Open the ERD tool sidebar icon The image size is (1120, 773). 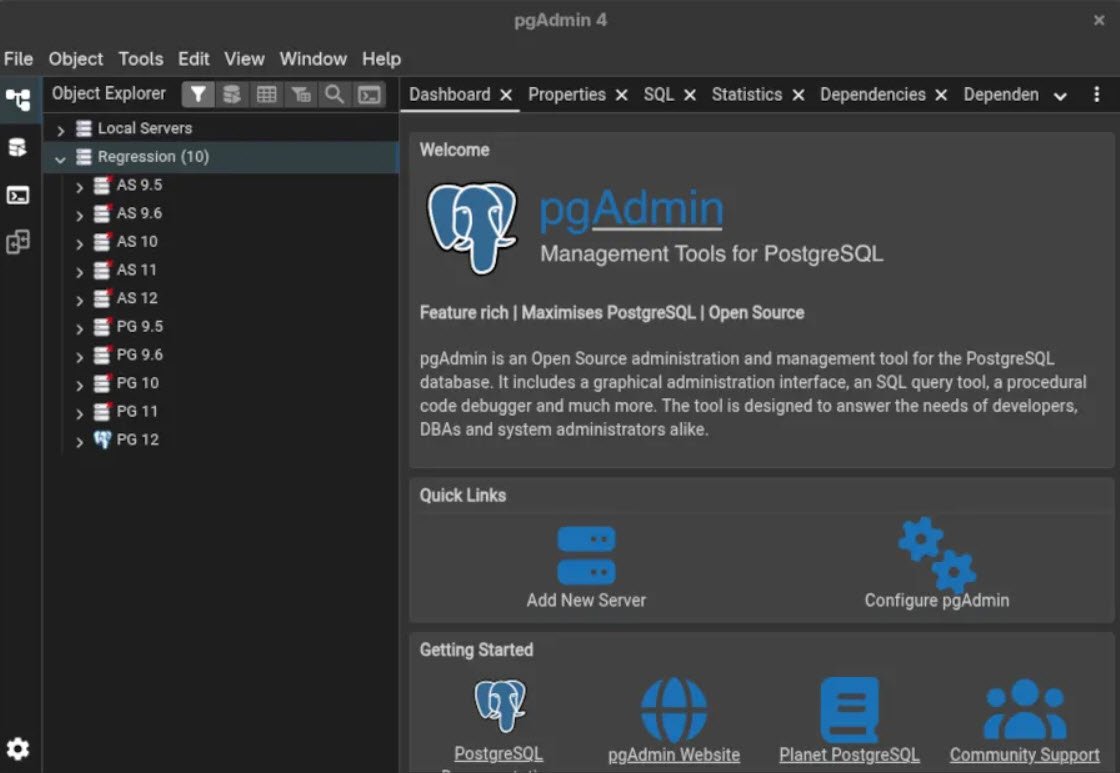pos(19,242)
